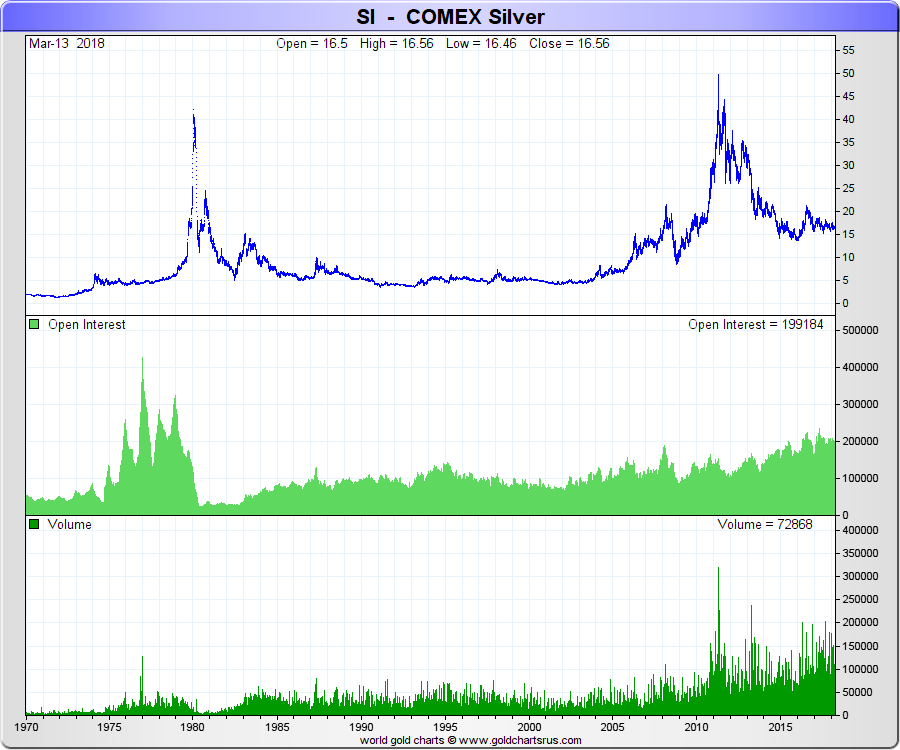900x750 pixels.
Task: Click the 1980 silver price spike peak
Action: coord(193,110)
